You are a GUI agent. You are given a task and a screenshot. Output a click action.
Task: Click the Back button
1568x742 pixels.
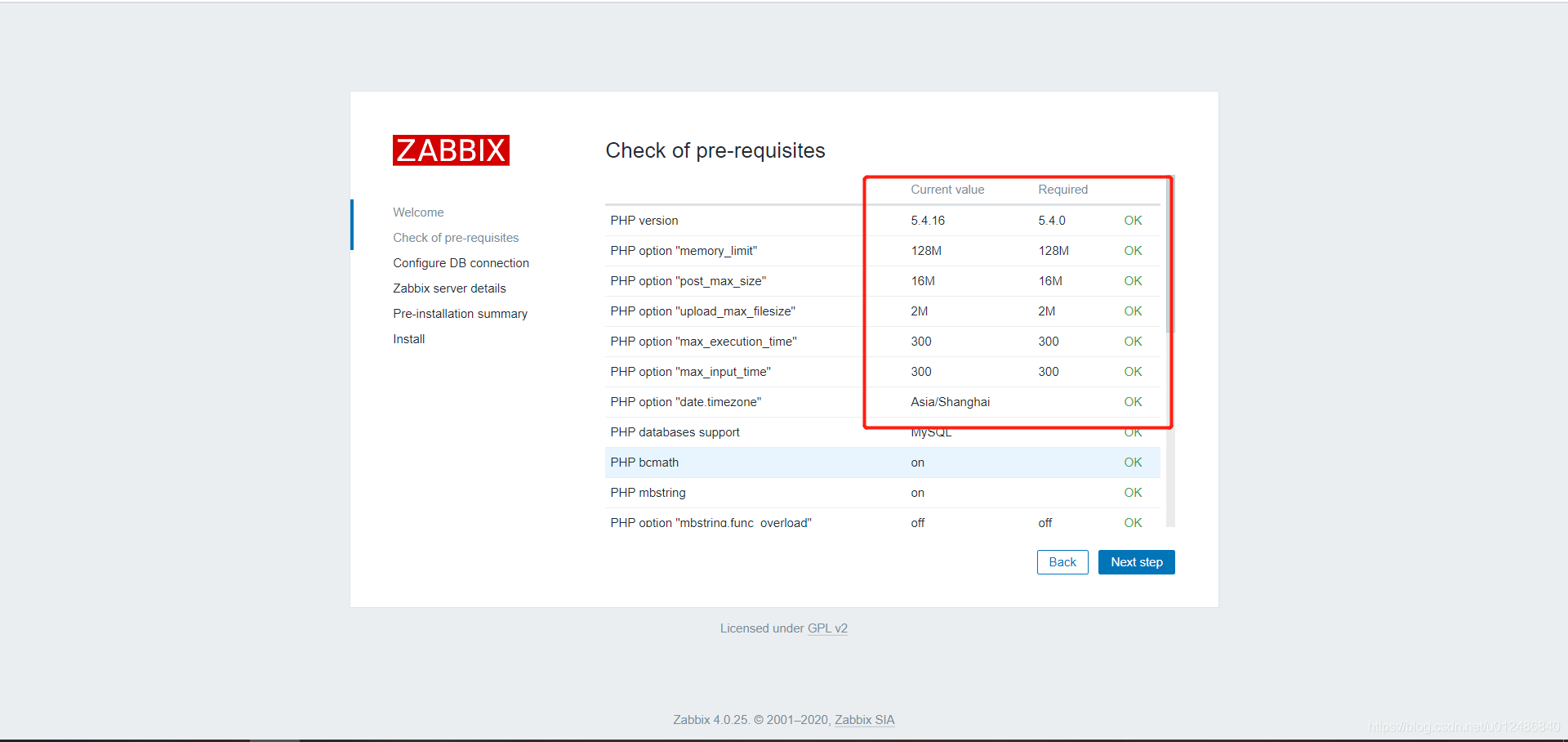(x=1062, y=562)
